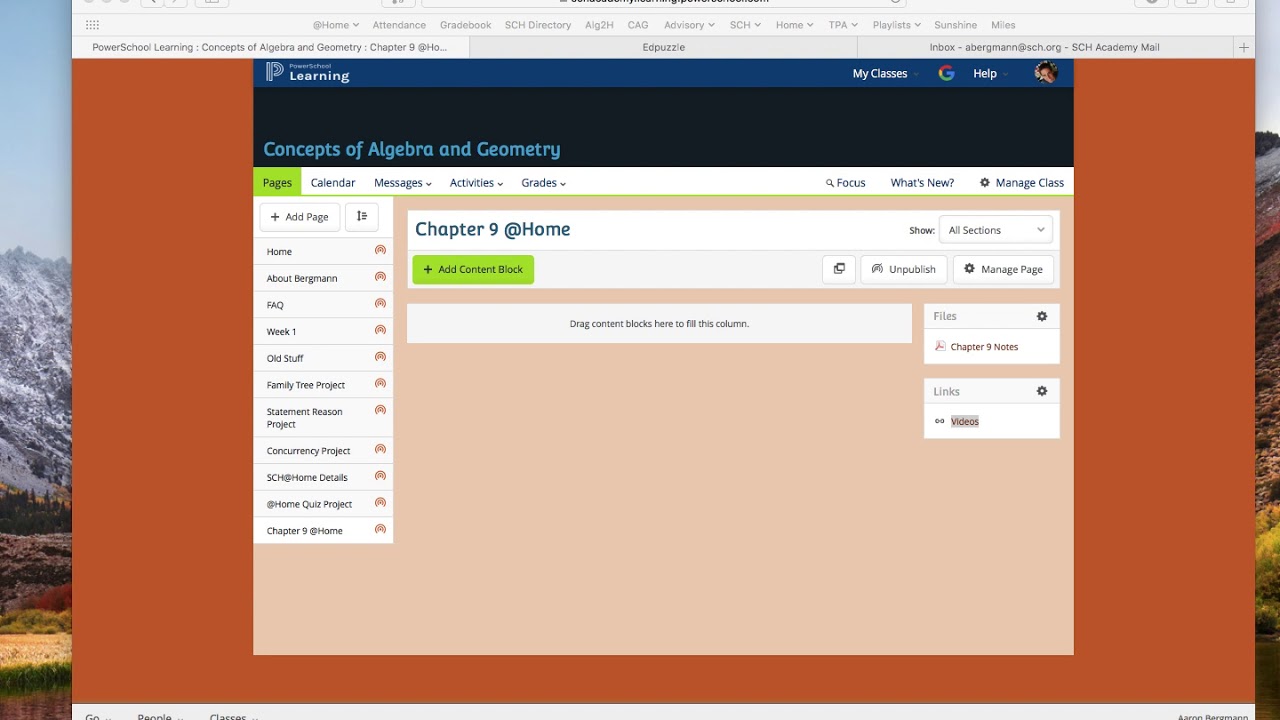Click the copy page icon button
Screen dimensions: 1280x720
tap(839, 269)
